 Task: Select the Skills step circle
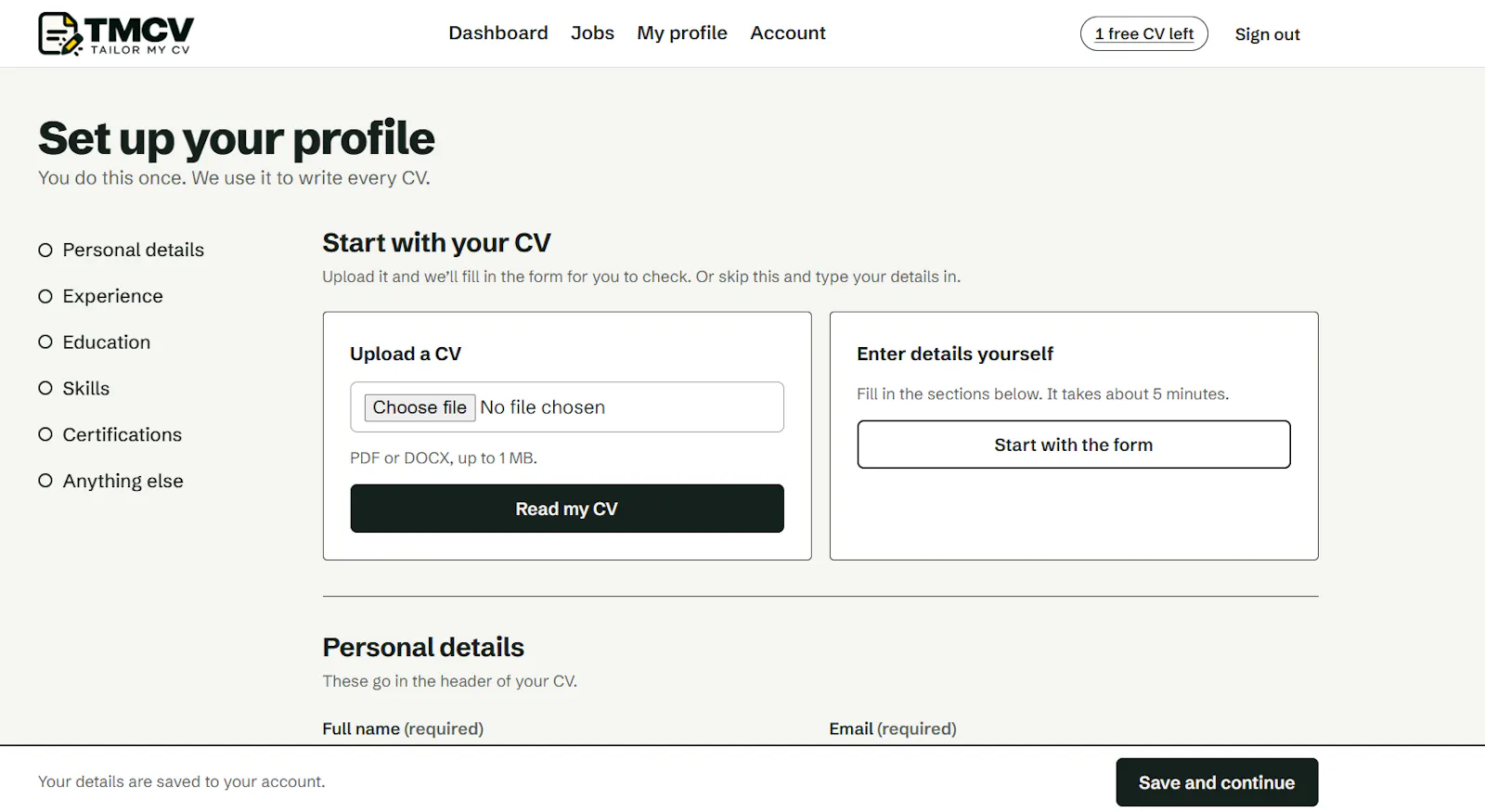(x=45, y=389)
